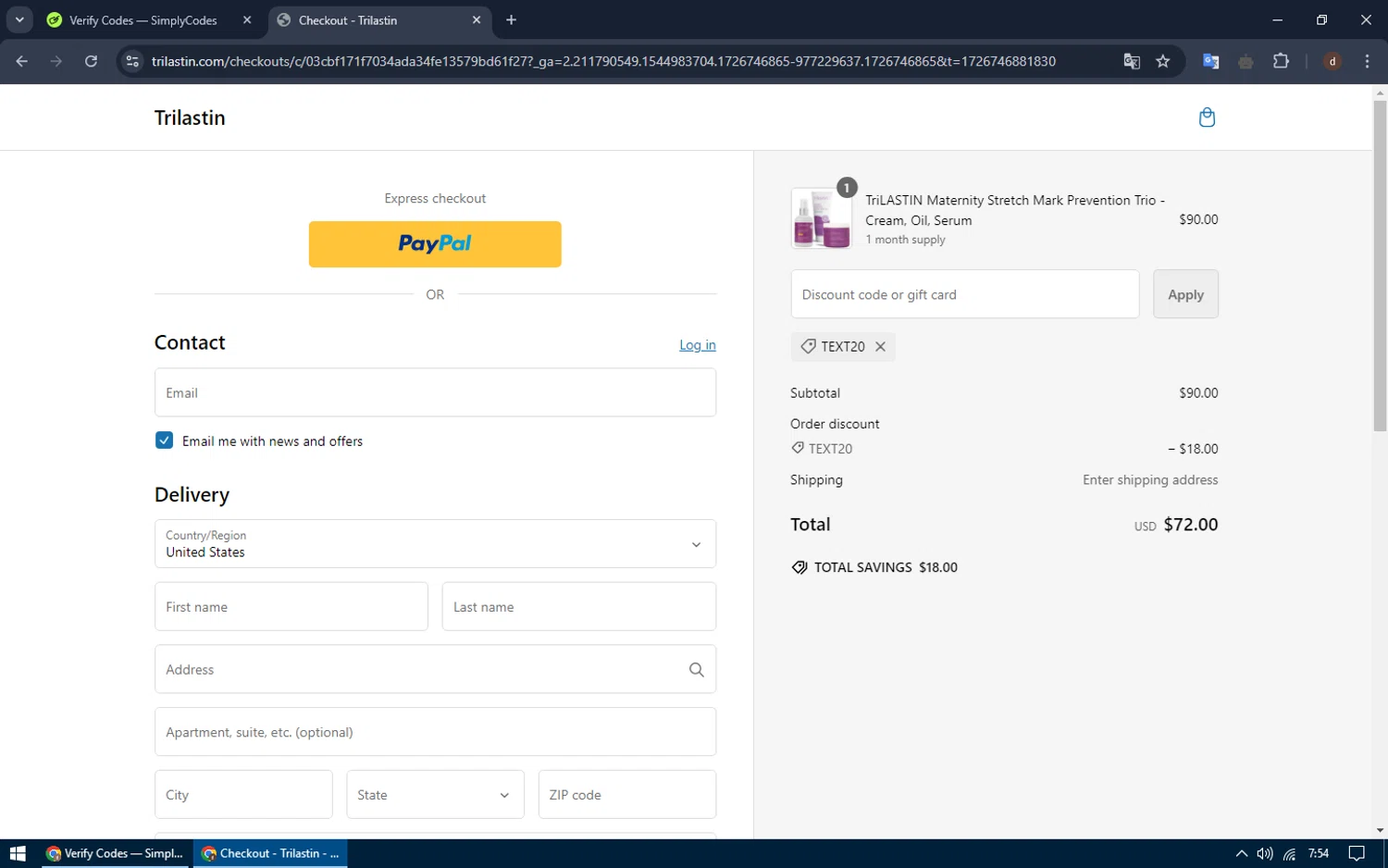The height and width of the screenshot is (868, 1388).
Task: Click the Apartment, suite, etc. field
Action: (435, 732)
